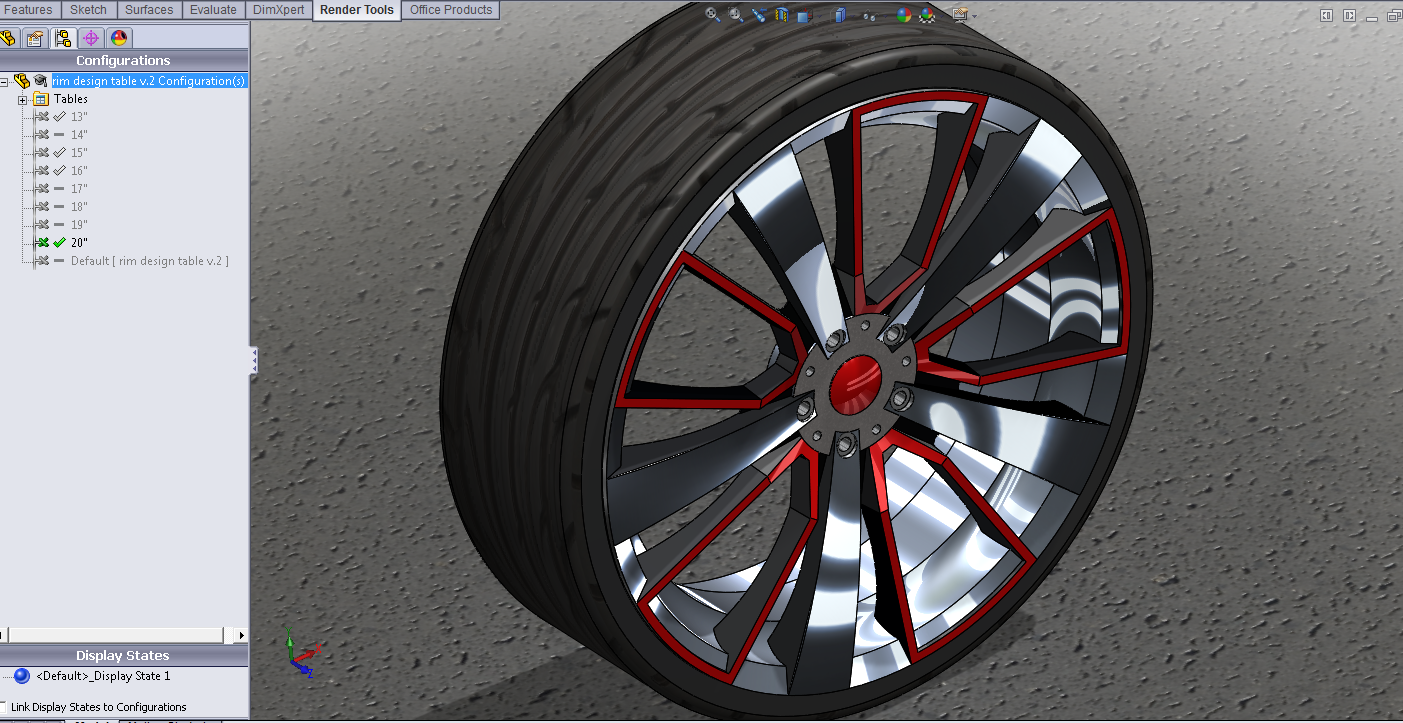Image resolution: width=1403 pixels, height=723 pixels.
Task: Switch to the Surfaces tab
Action: [x=149, y=10]
